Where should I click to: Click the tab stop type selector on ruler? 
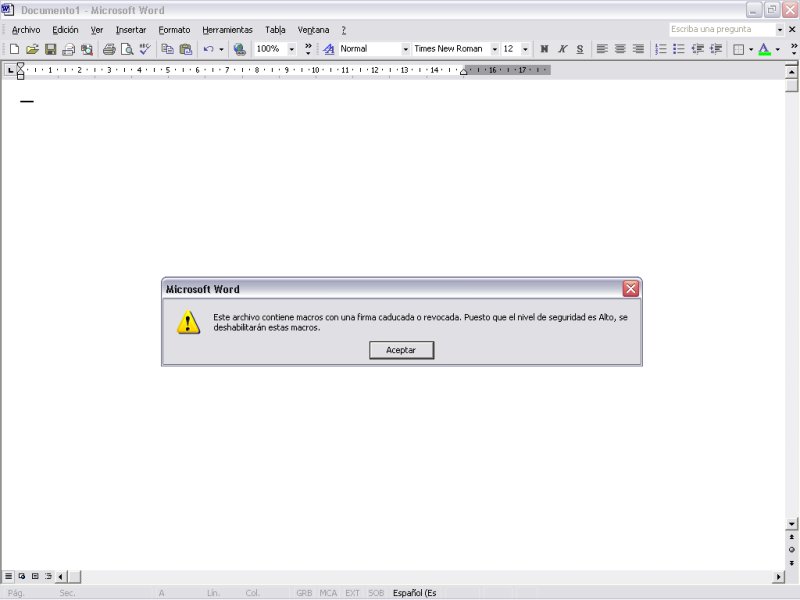pyautogui.click(x=10, y=70)
